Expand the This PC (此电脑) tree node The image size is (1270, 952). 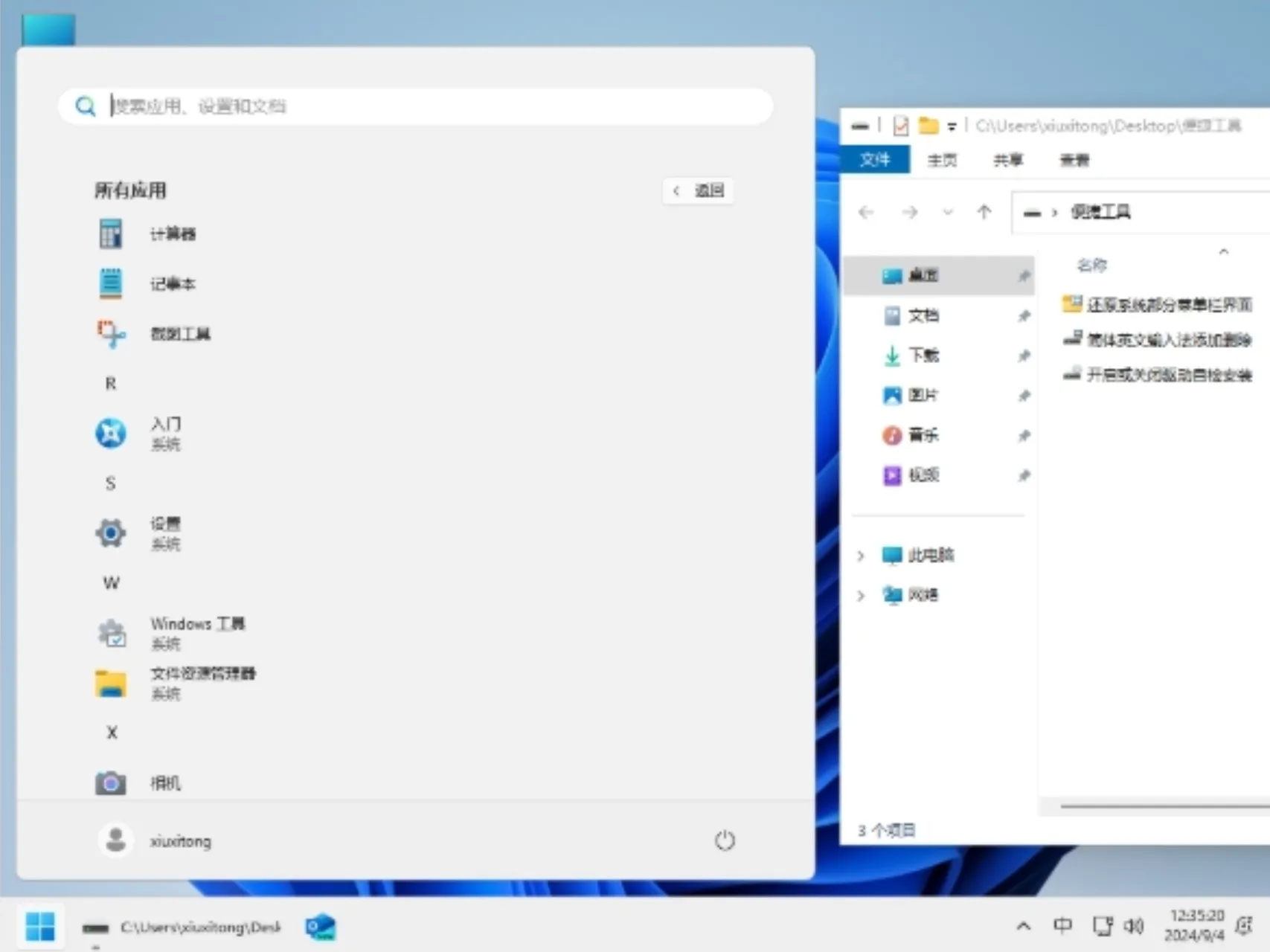pos(861,556)
